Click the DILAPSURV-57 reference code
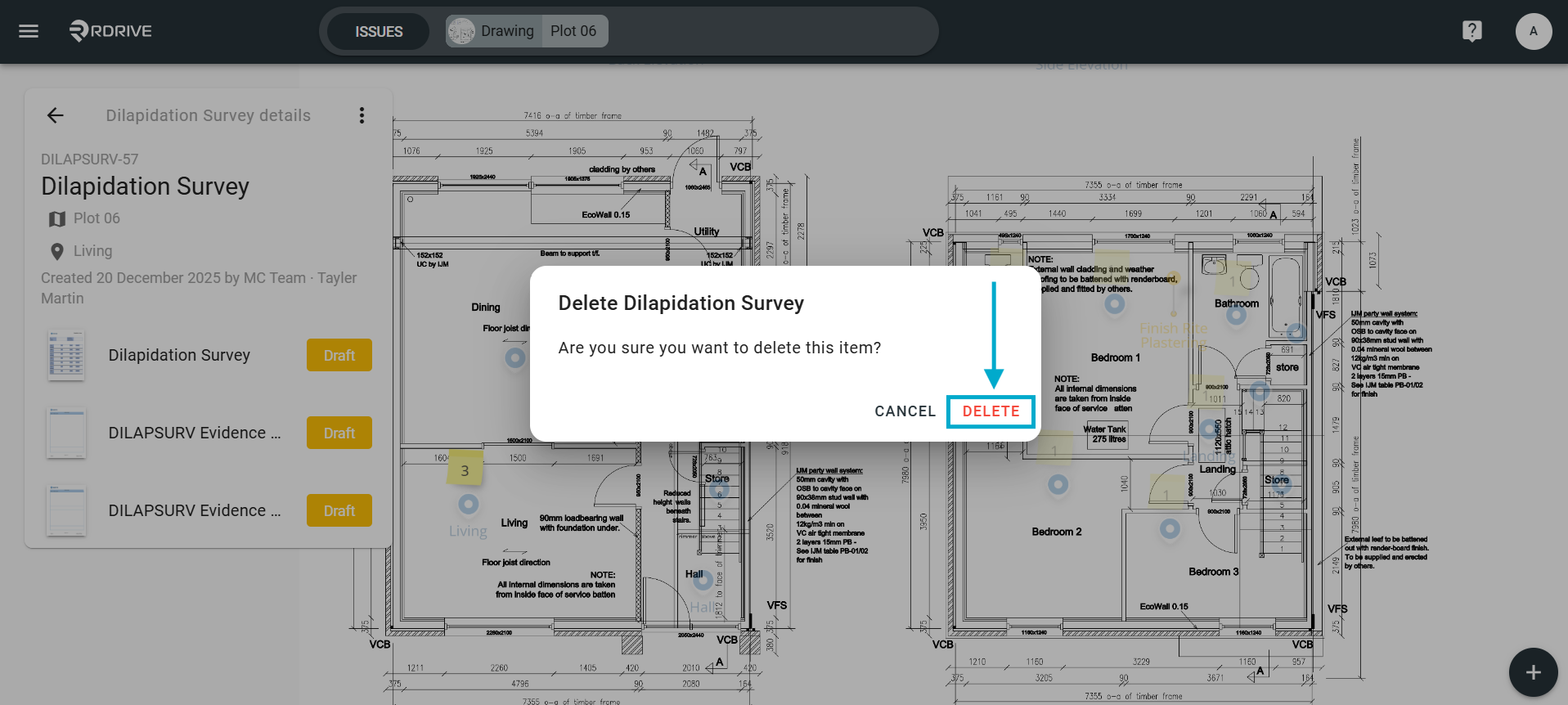The width and height of the screenshot is (1568, 705). coord(90,159)
